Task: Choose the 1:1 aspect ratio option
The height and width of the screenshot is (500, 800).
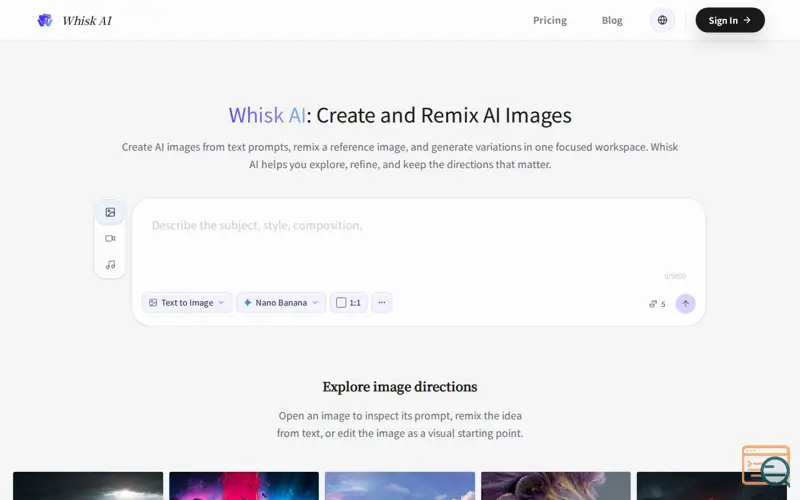Action: click(x=348, y=303)
